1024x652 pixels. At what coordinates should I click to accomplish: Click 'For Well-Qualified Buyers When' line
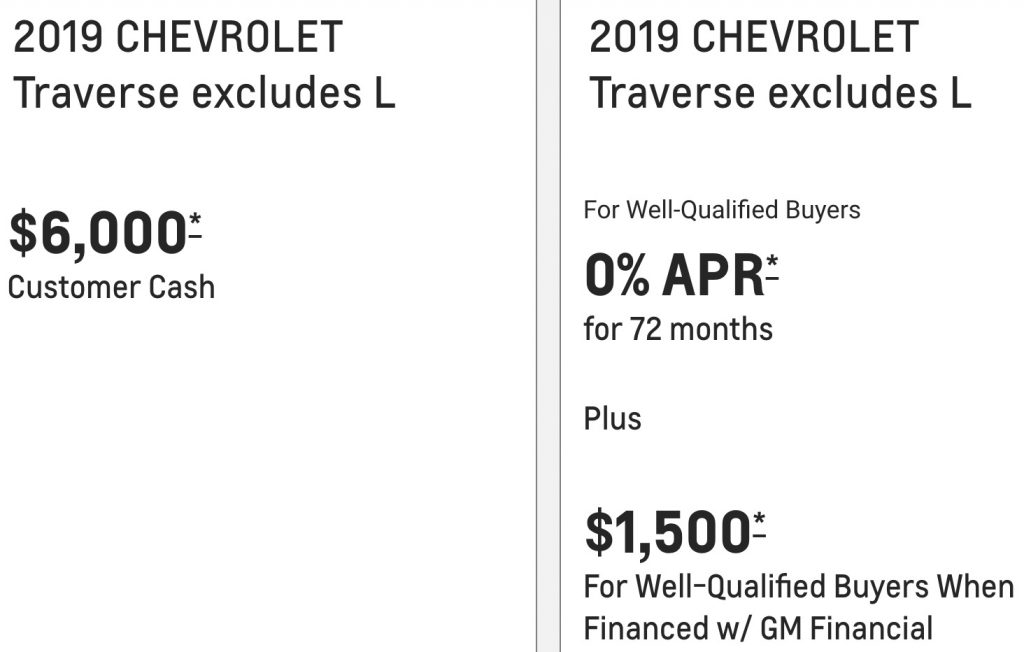799,587
